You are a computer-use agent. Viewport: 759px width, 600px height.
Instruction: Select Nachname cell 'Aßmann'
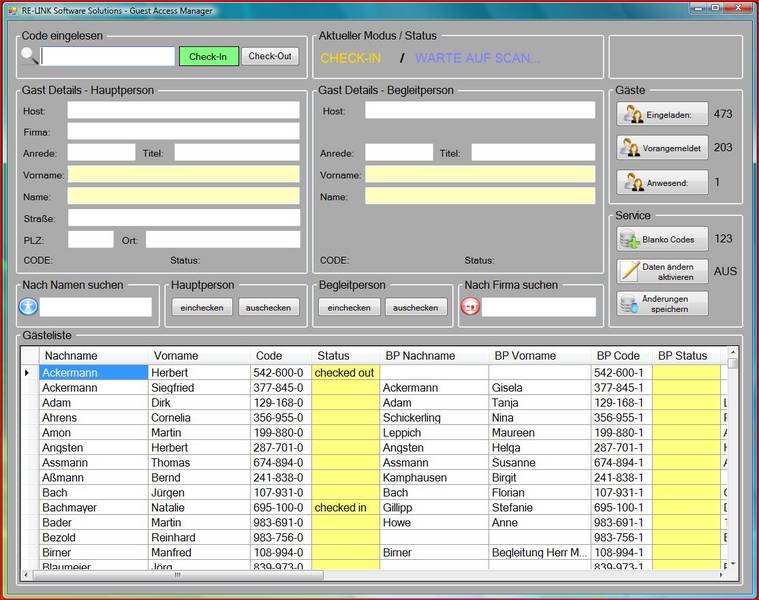coord(94,478)
